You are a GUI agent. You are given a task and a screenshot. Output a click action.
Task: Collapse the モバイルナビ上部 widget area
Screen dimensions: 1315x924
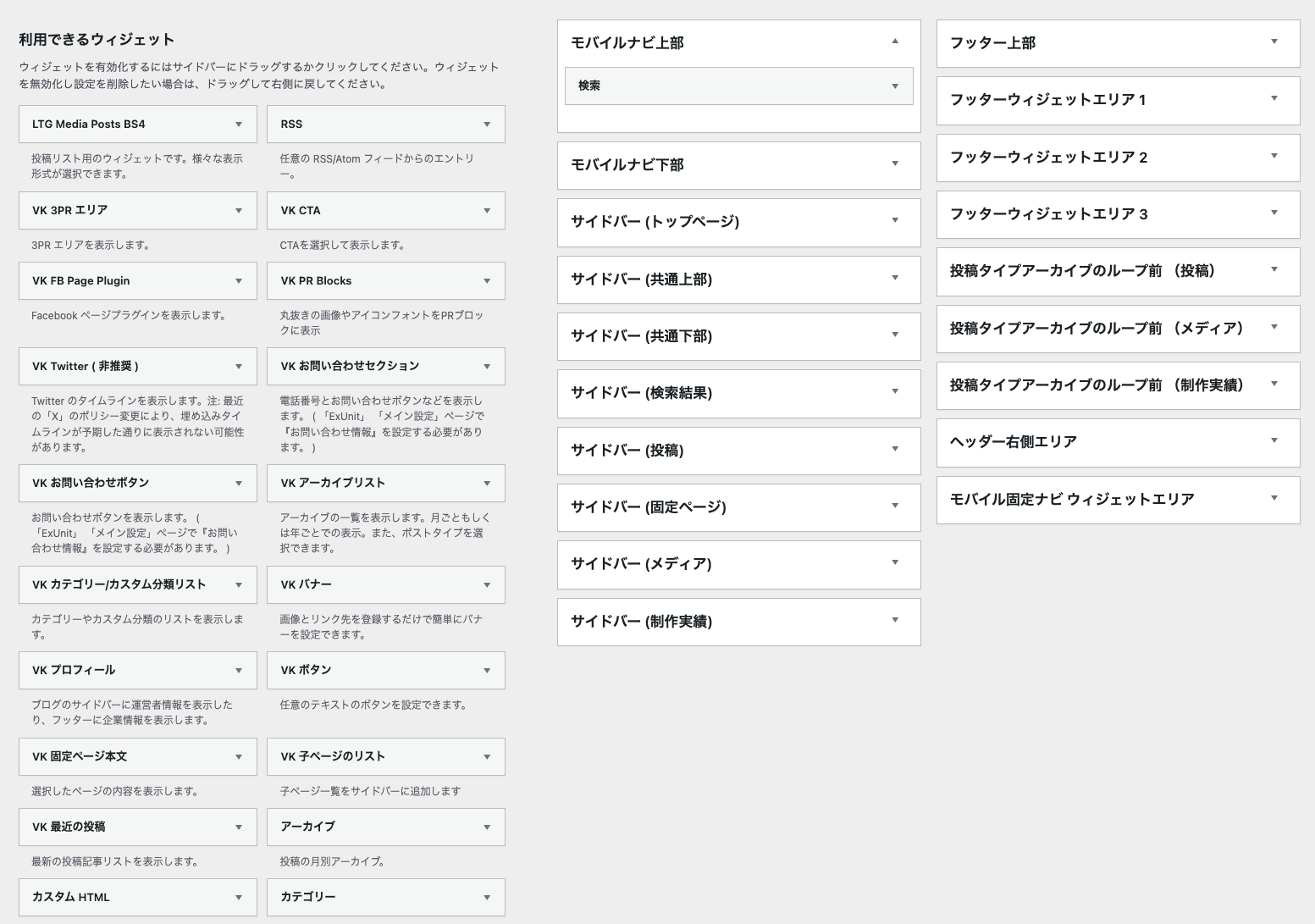(895, 41)
